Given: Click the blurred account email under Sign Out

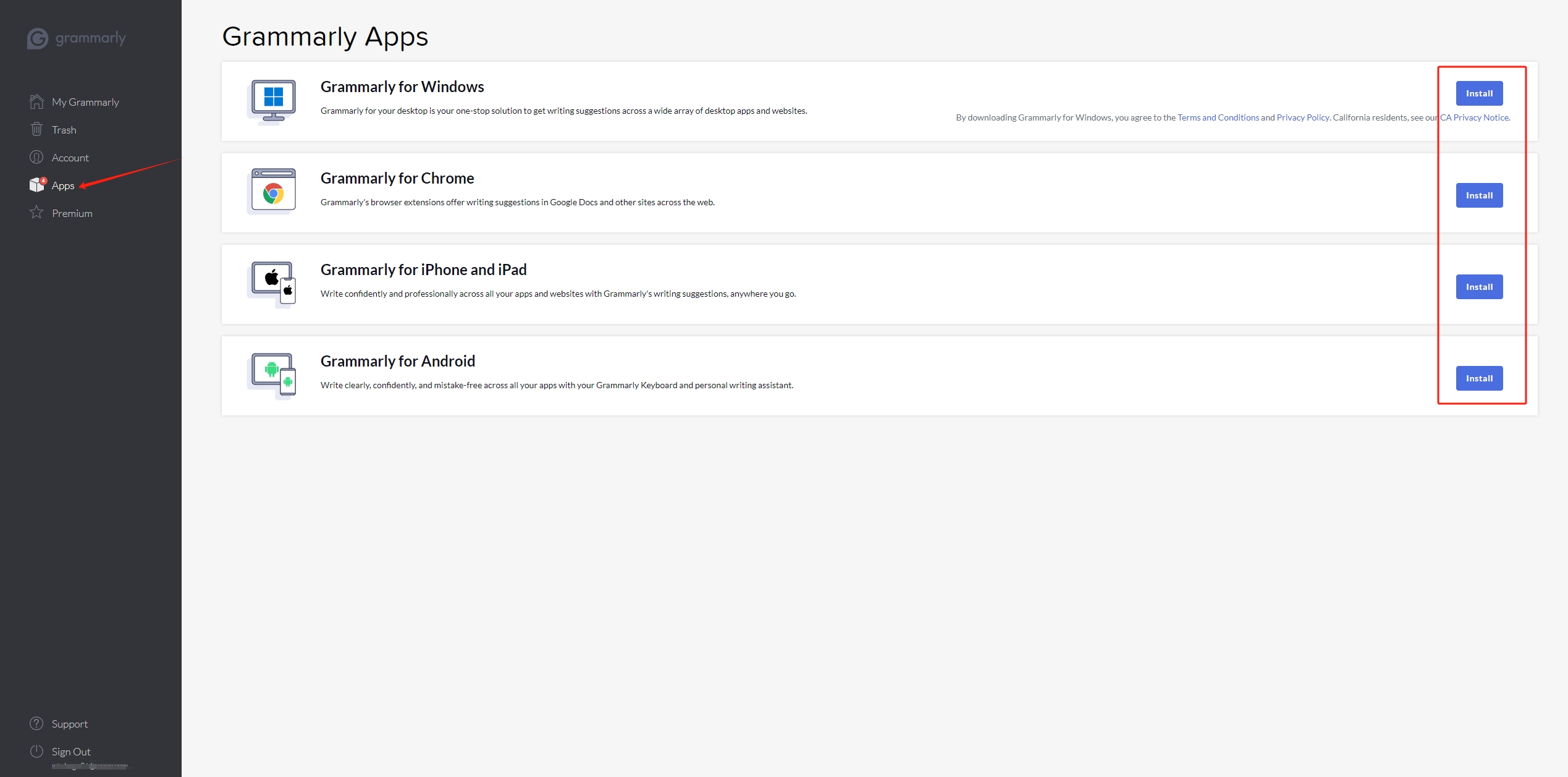Looking at the screenshot, I should coord(90,765).
